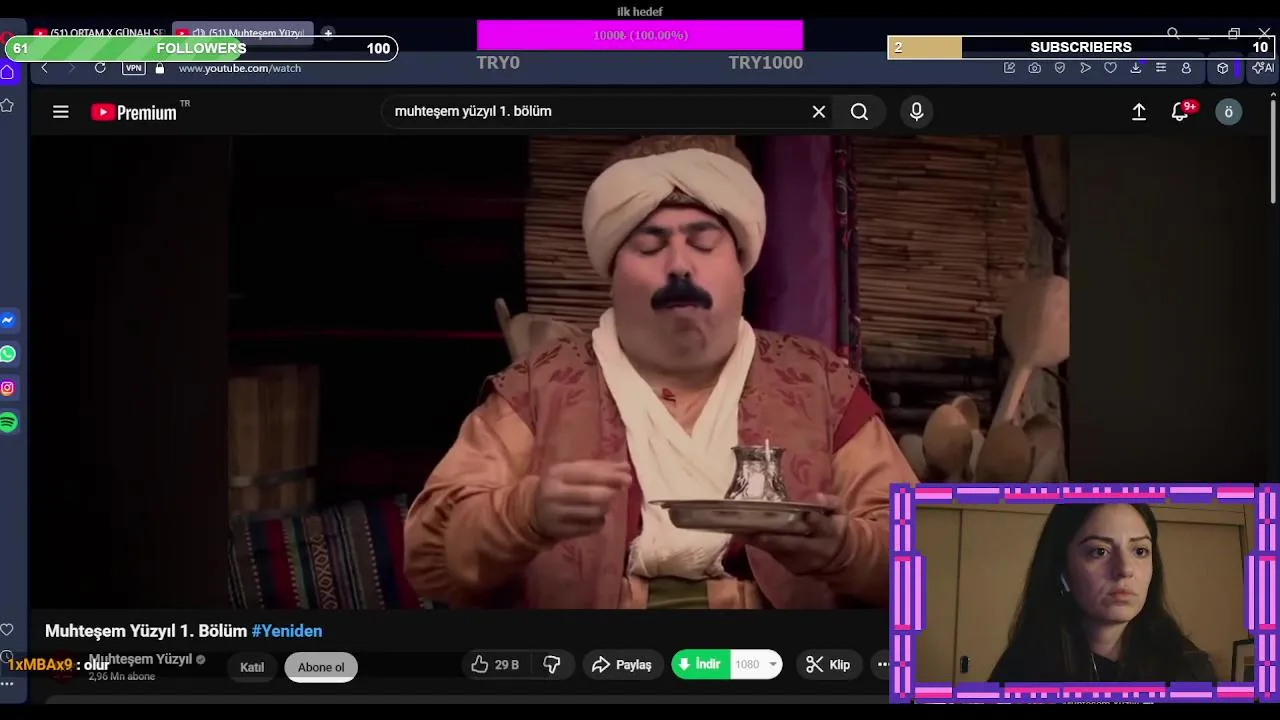Open sidebar three-dots more menu
Screen dimensions: 1280x720
7,684
